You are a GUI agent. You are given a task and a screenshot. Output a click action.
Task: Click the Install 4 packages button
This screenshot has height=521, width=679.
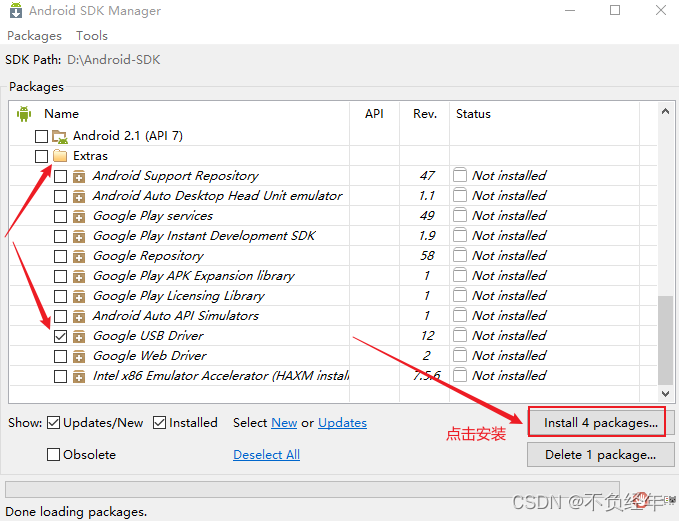[x=601, y=423]
